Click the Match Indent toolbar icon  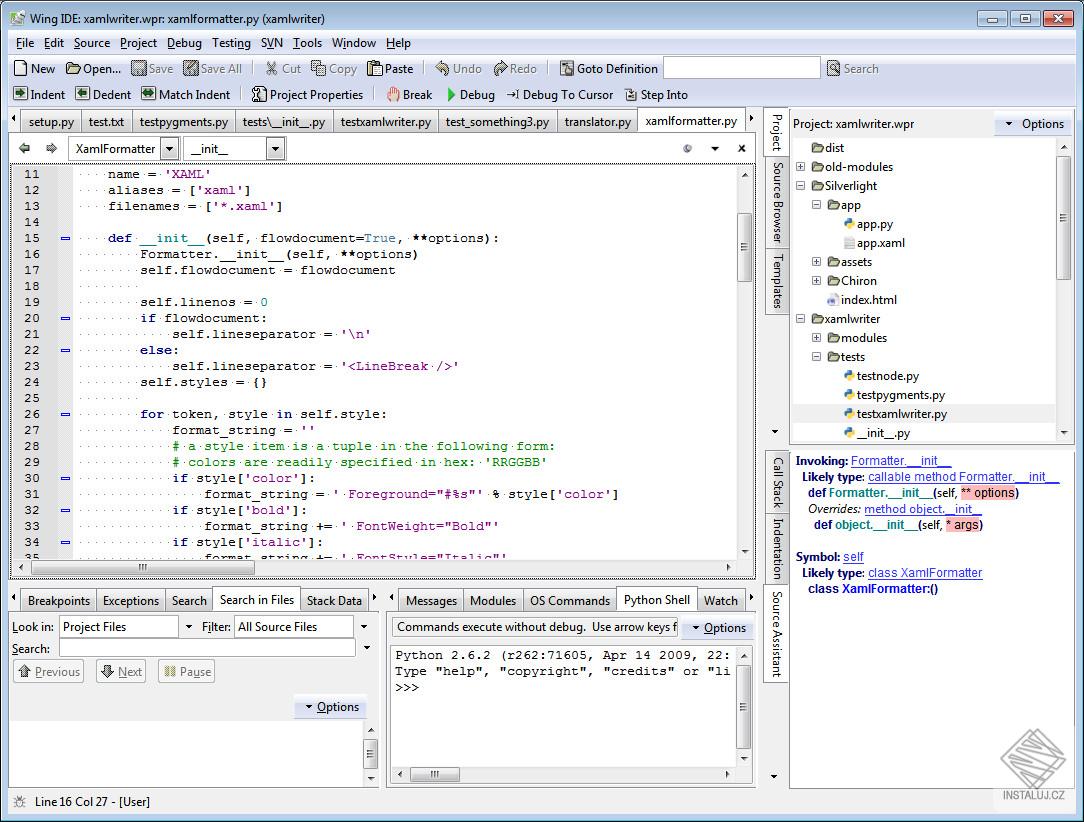[148, 94]
